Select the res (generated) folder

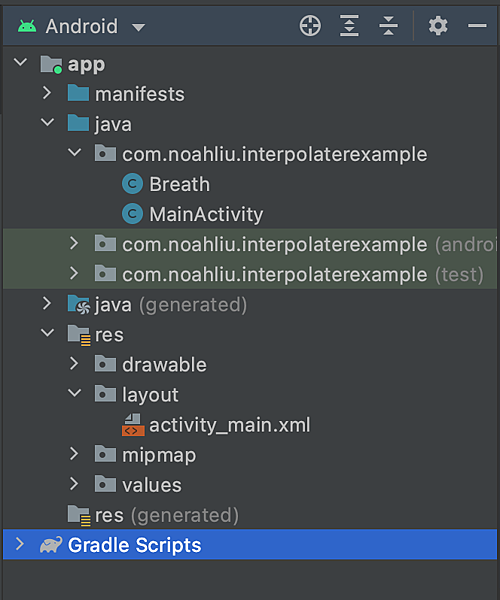[x=153, y=515]
